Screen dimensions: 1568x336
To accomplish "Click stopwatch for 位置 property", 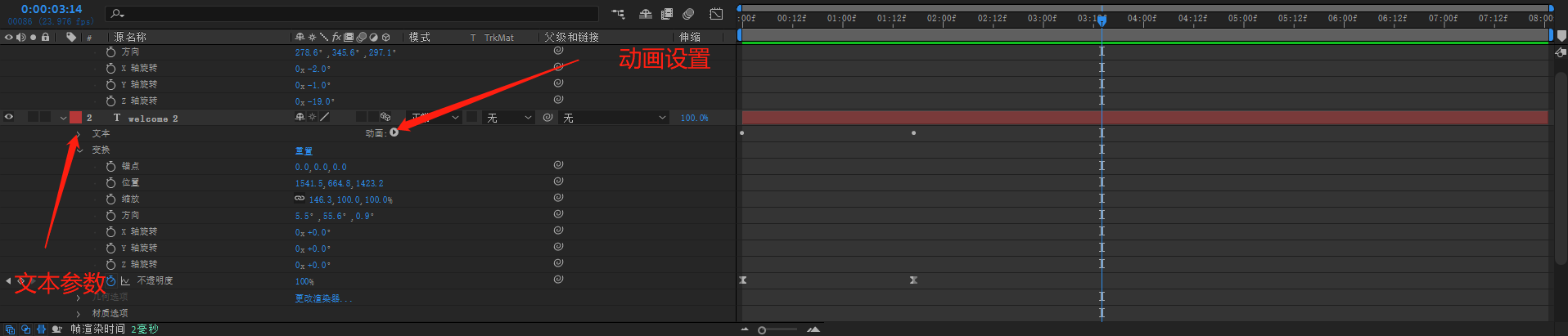I will coord(111,183).
